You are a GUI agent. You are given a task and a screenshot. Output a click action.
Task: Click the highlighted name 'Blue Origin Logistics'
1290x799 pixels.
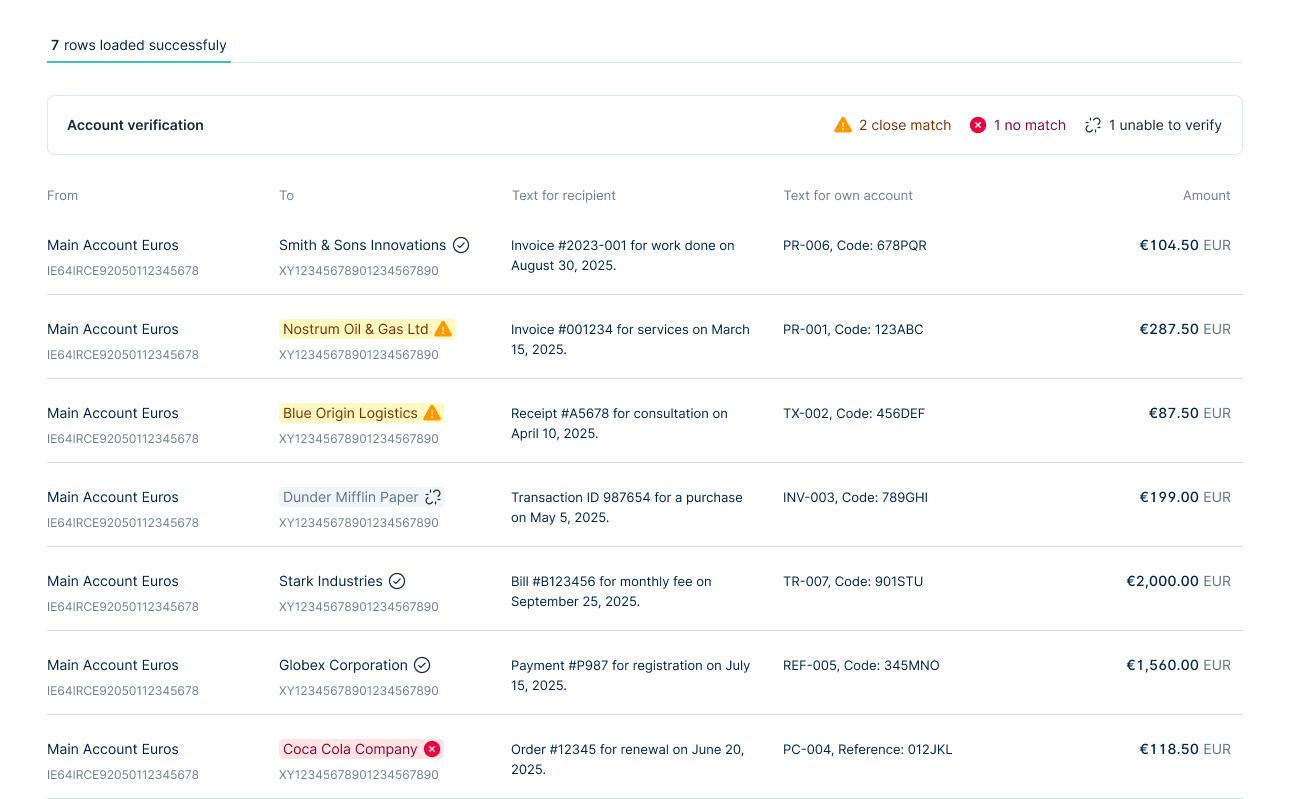(x=350, y=413)
